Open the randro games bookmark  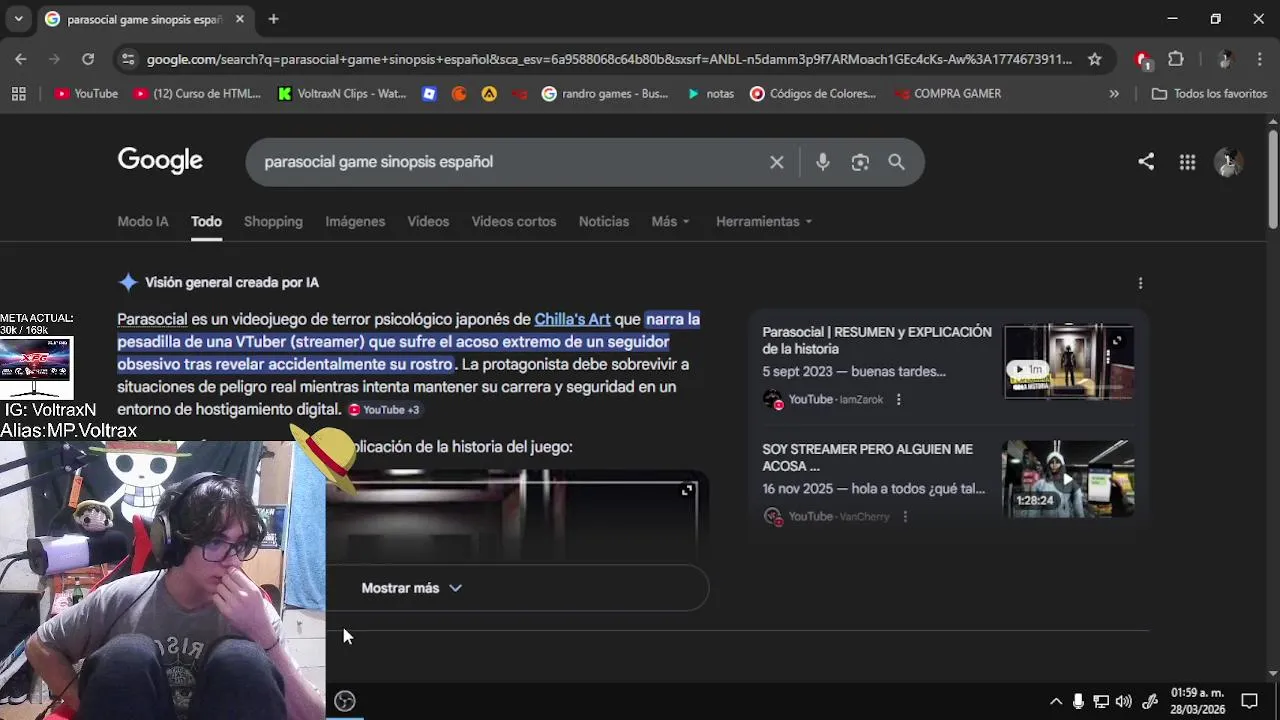(605, 94)
